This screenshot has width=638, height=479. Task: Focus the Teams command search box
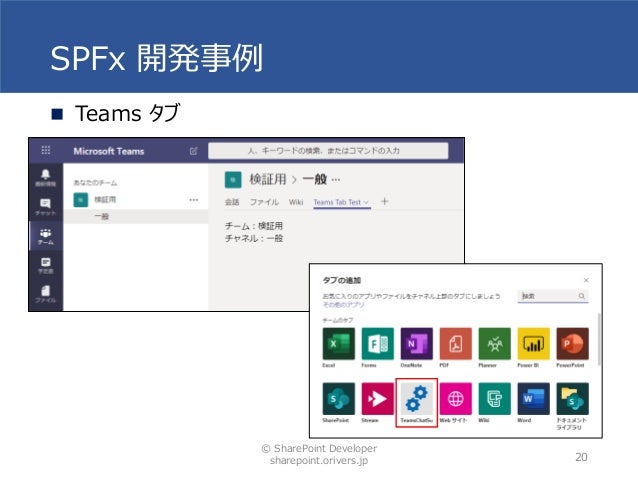click(328, 151)
